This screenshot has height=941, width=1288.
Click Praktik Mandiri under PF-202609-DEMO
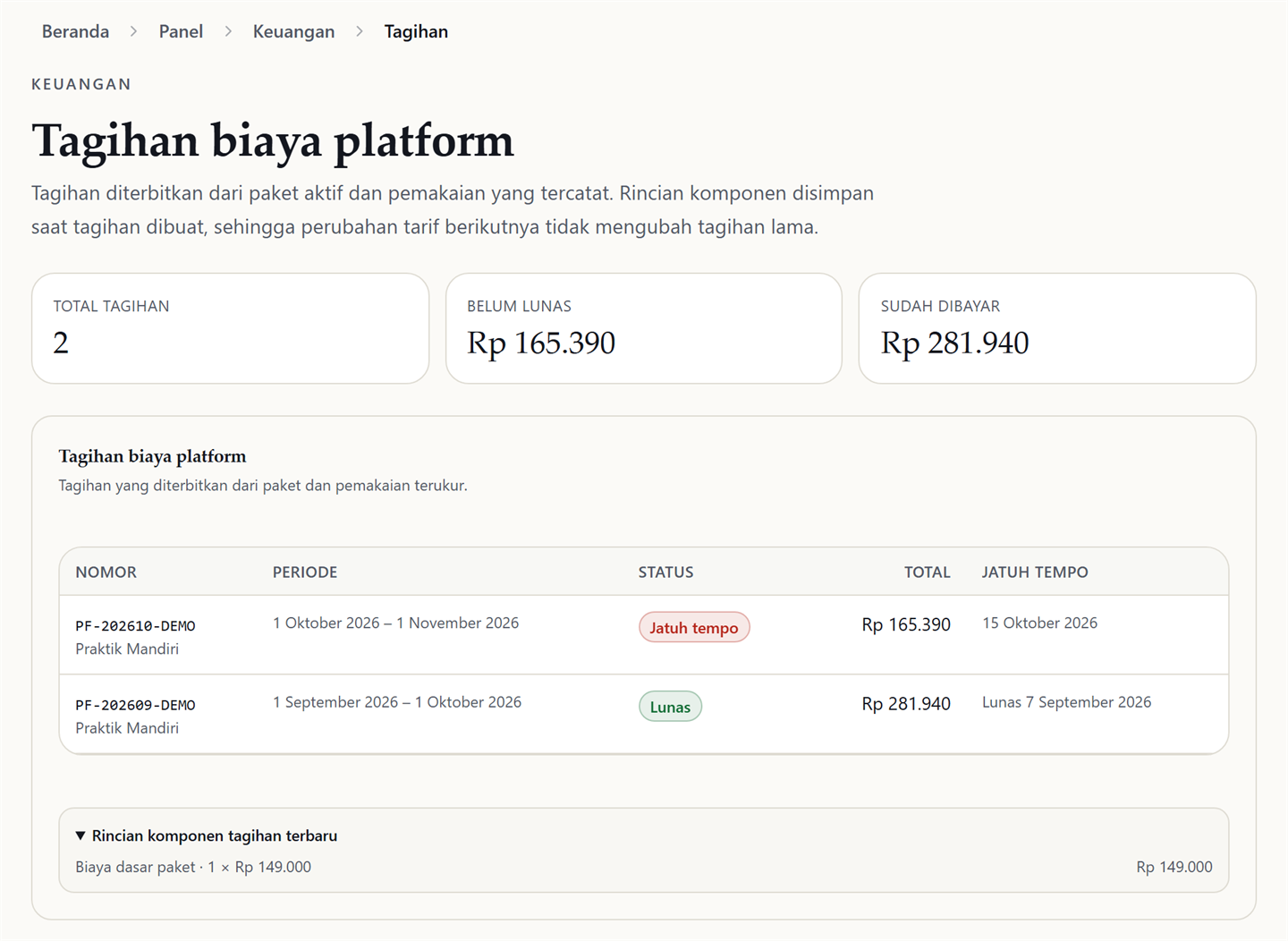[127, 728]
